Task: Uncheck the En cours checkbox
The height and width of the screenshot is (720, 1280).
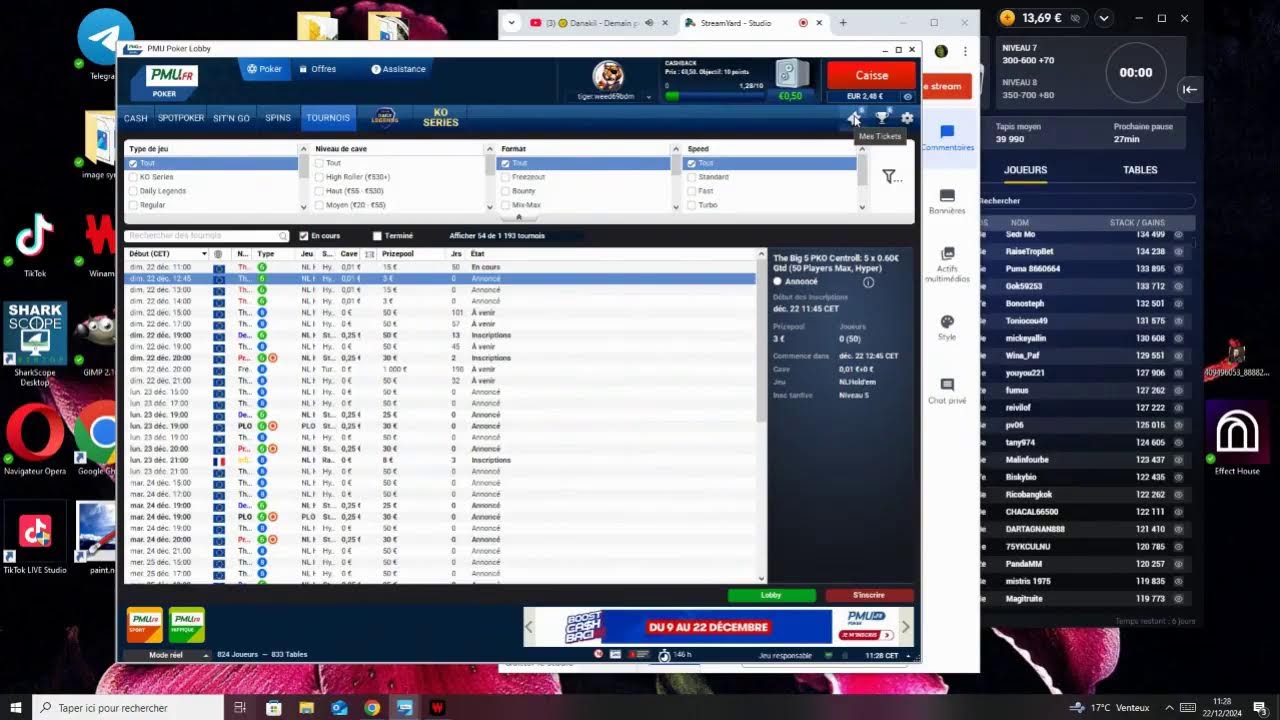Action: point(304,236)
